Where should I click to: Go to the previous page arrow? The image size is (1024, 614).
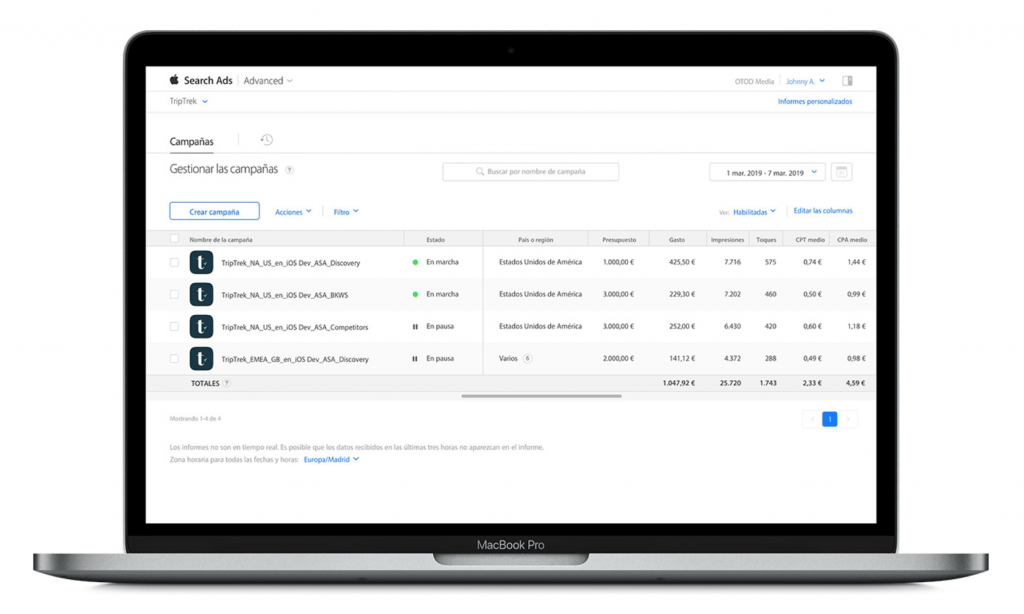812,419
